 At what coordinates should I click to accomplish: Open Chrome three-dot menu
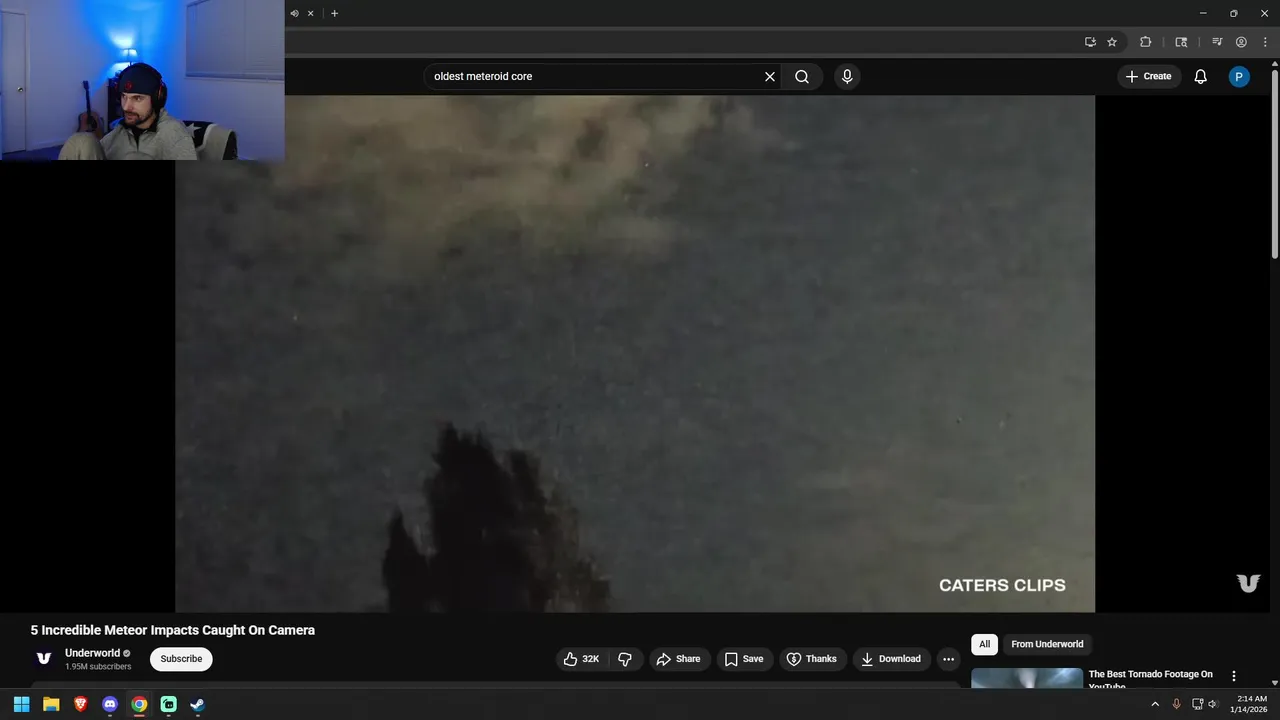click(1265, 42)
